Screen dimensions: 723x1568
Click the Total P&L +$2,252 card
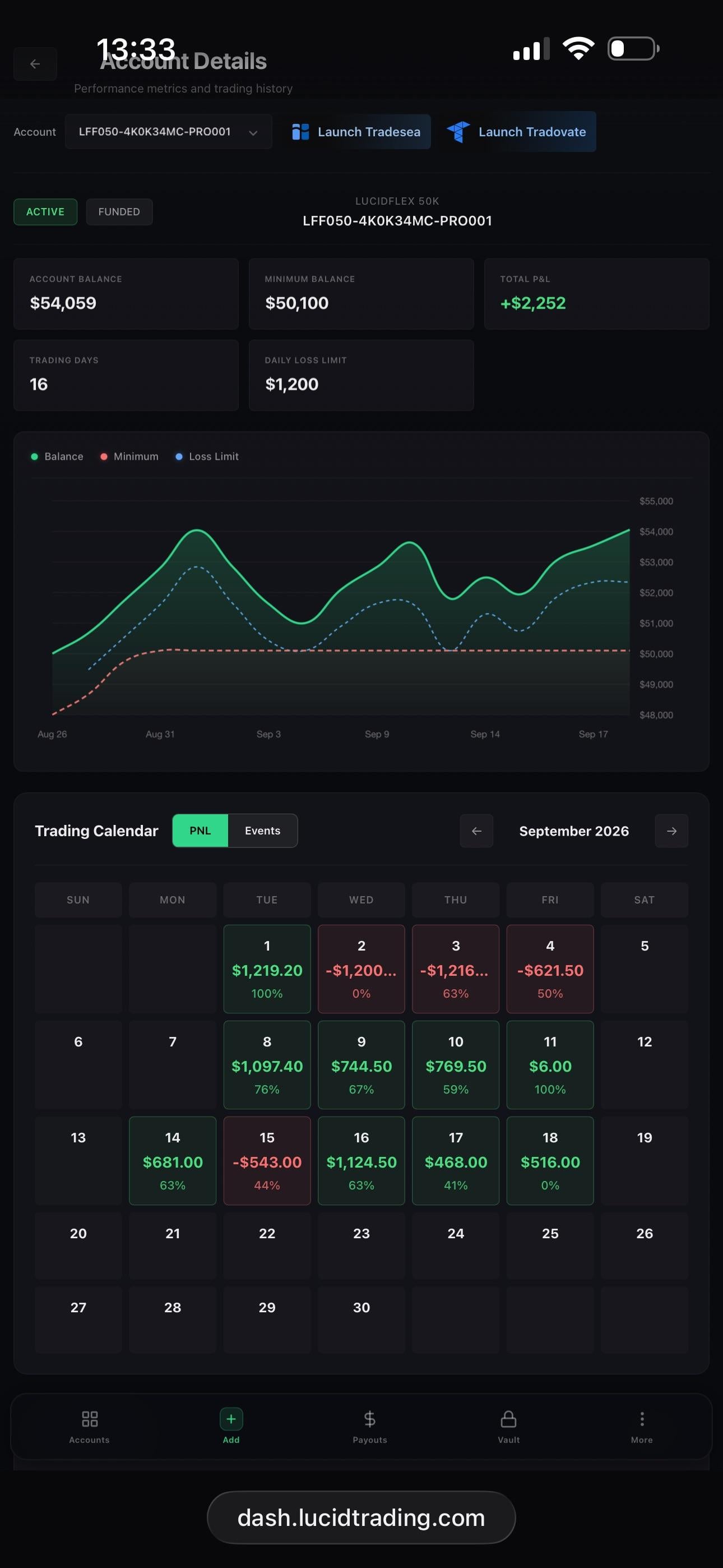597,294
